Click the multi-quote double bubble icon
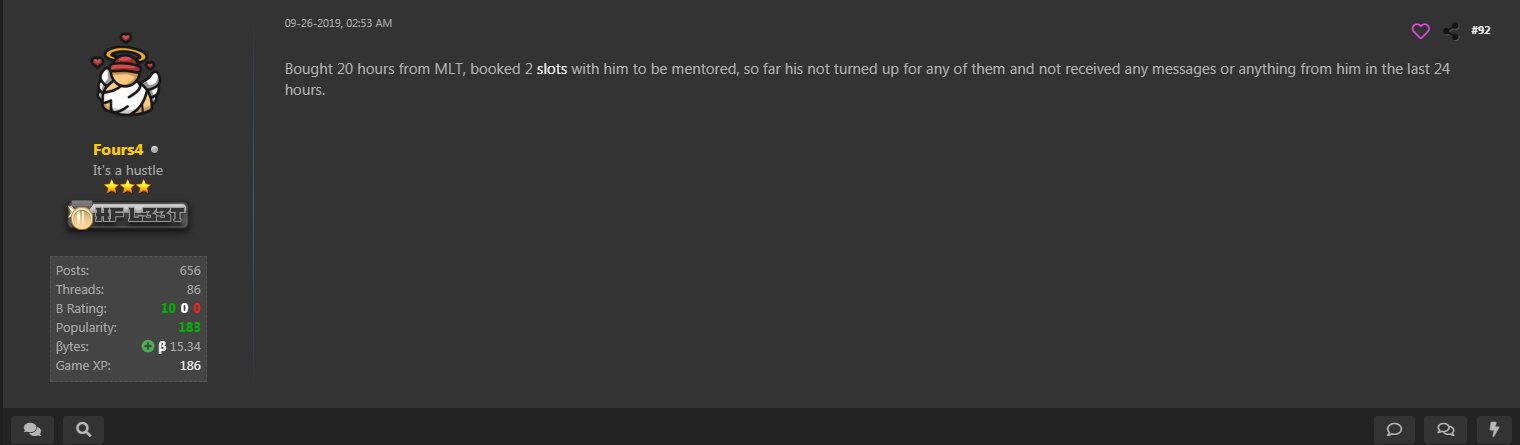Screen dimensions: 1520x445 click(x=1445, y=430)
